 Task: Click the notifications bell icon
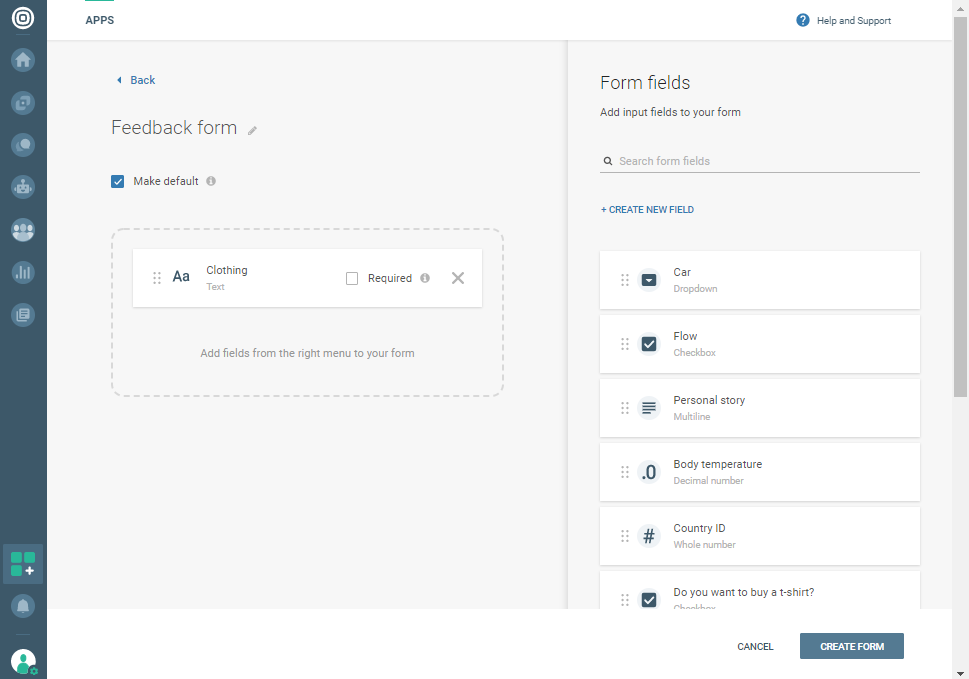click(x=23, y=606)
